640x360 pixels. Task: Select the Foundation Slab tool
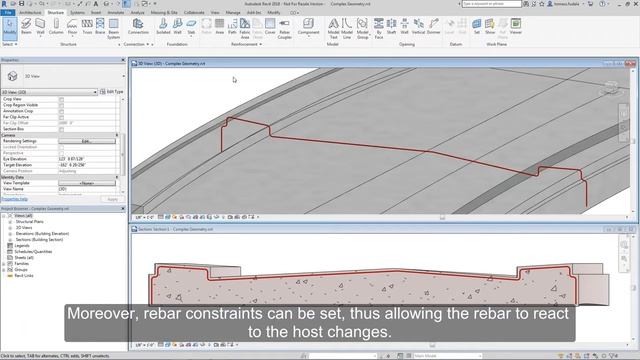[191, 27]
